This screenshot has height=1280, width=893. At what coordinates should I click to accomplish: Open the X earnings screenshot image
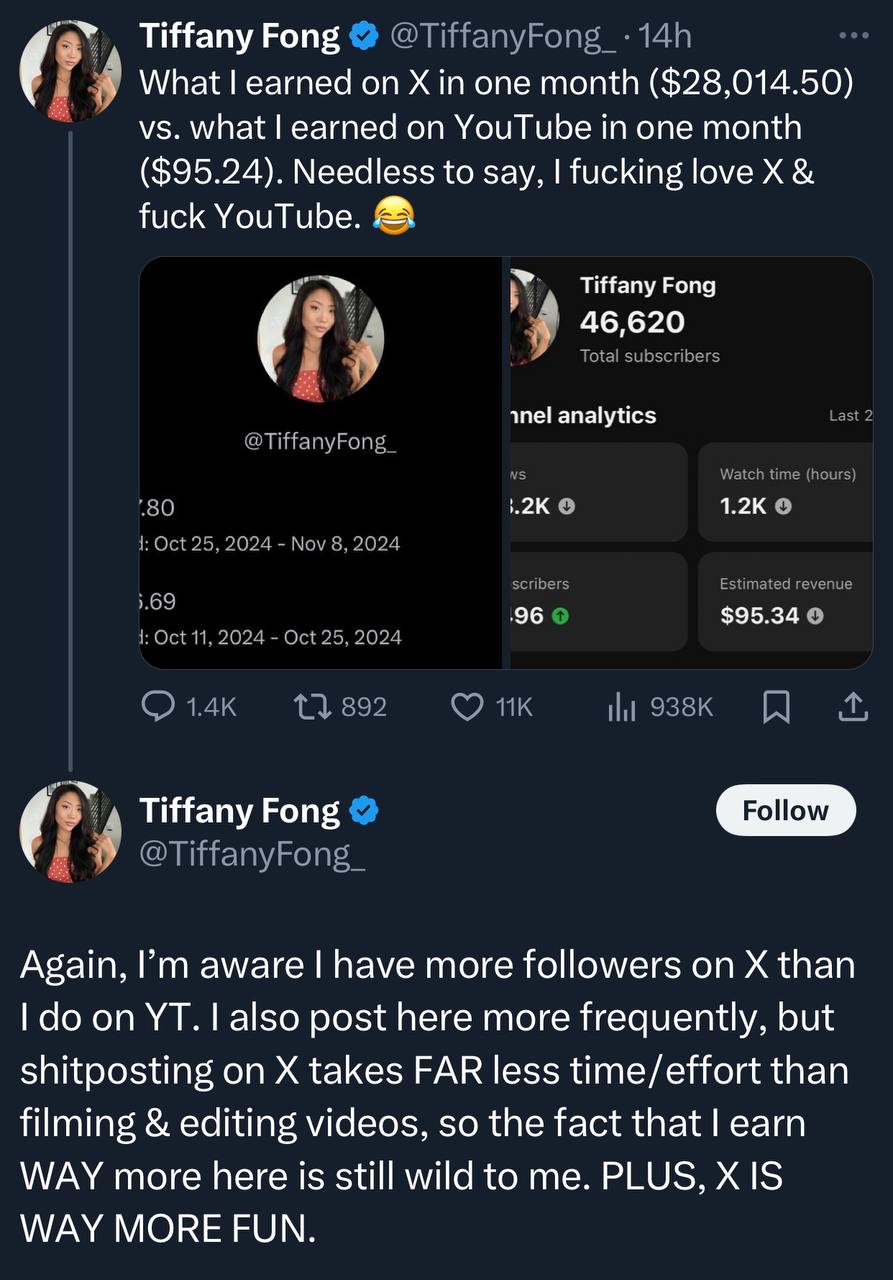(320, 462)
